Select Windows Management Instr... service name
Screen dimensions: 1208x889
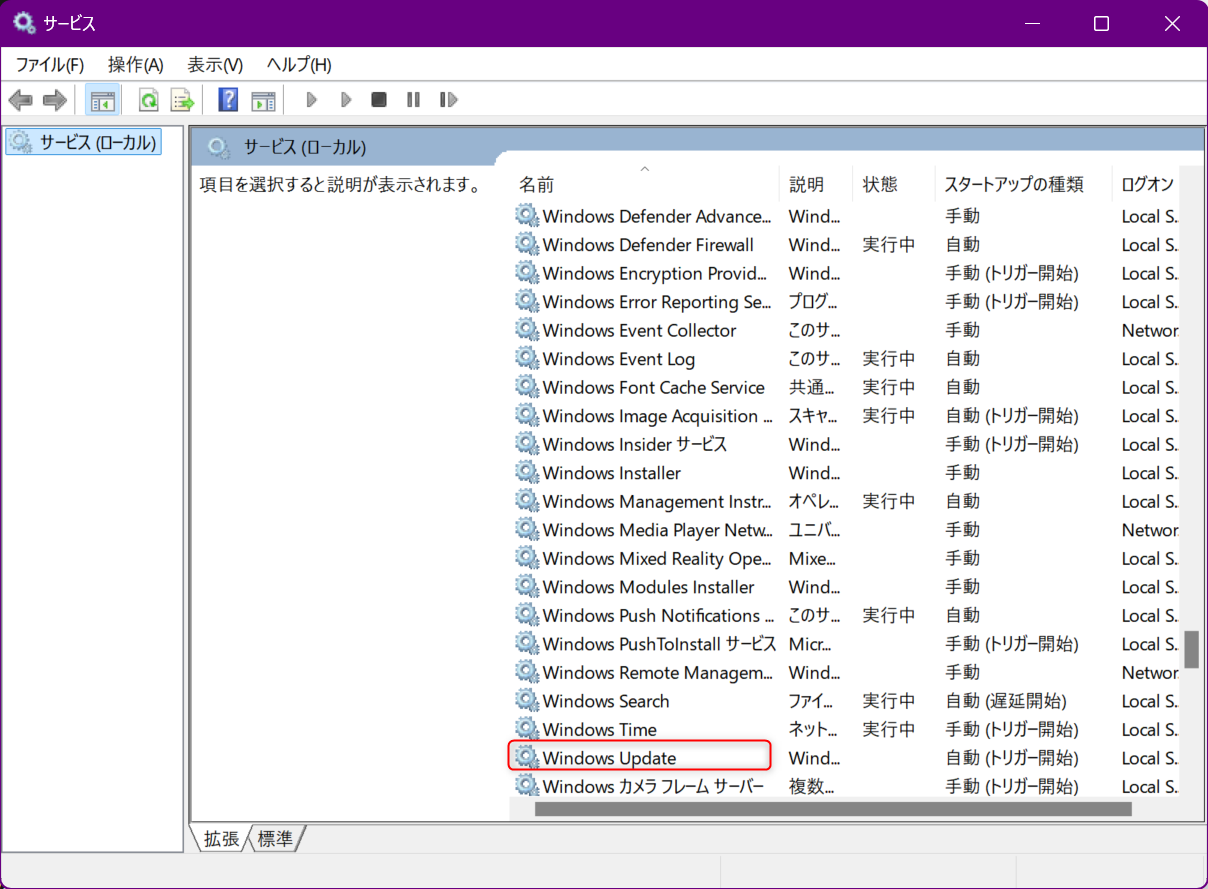pos(657,501)
